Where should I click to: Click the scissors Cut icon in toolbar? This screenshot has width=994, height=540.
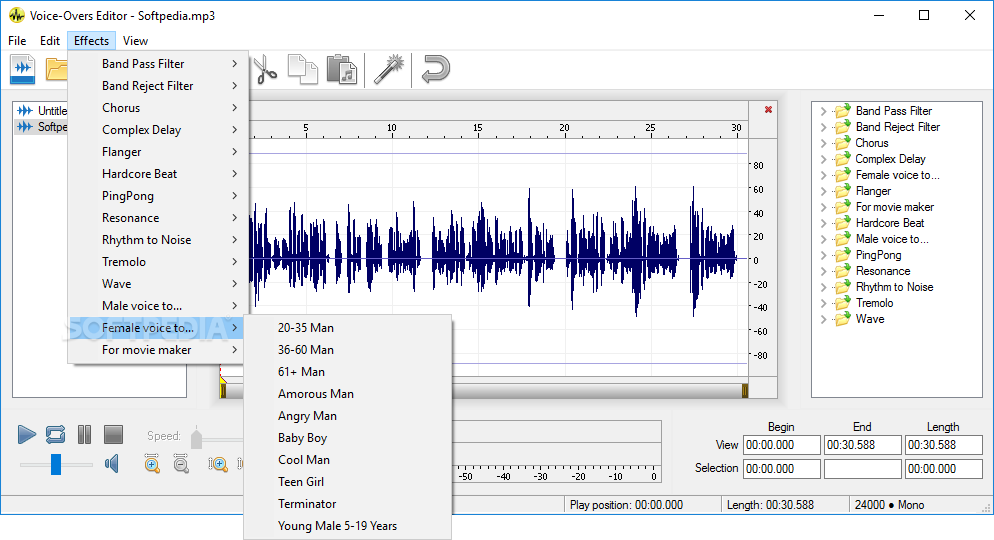(x=265, y=69)
